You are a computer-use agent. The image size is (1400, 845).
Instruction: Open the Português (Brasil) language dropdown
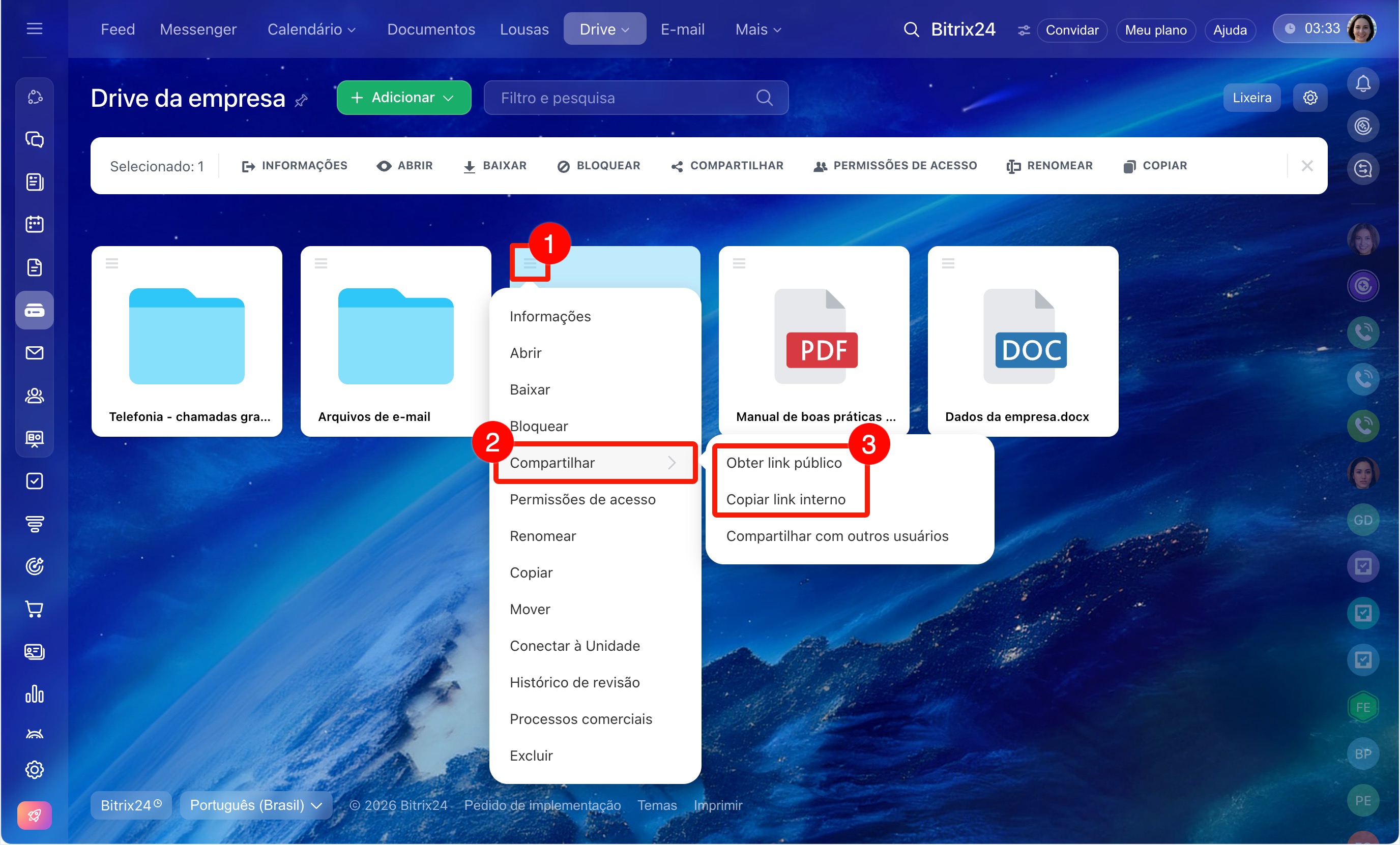click(x=256, y=805)
